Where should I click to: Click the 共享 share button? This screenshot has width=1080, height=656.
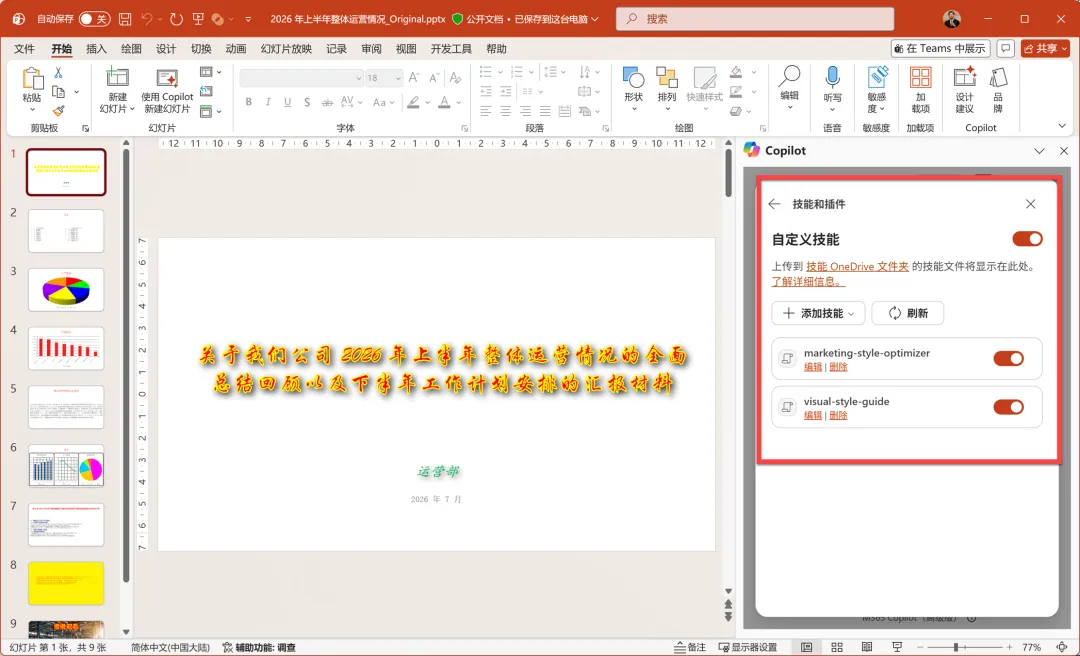(x=1045, y=48)
